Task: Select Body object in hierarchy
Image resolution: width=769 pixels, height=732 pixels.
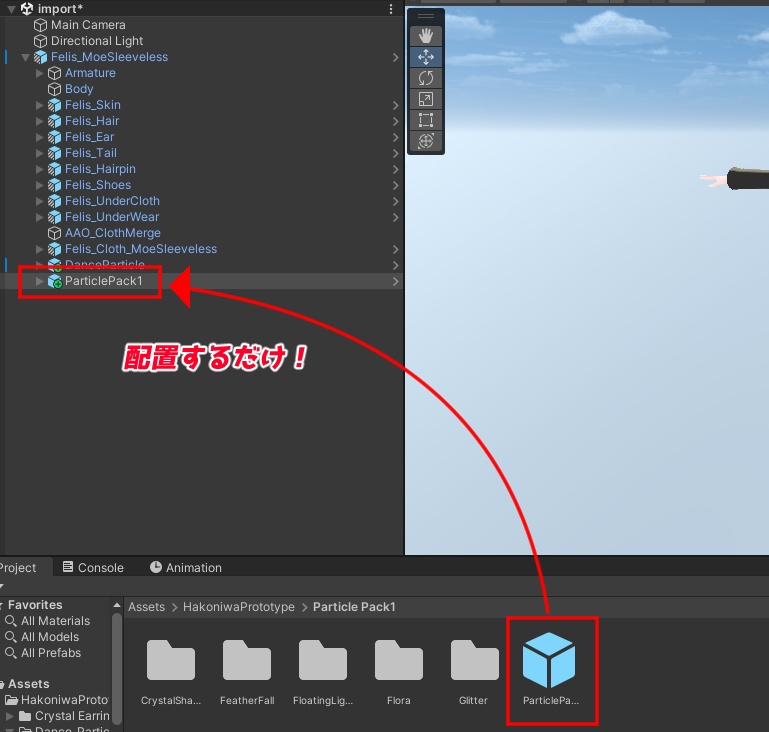Action: click(x=79, y=89)
